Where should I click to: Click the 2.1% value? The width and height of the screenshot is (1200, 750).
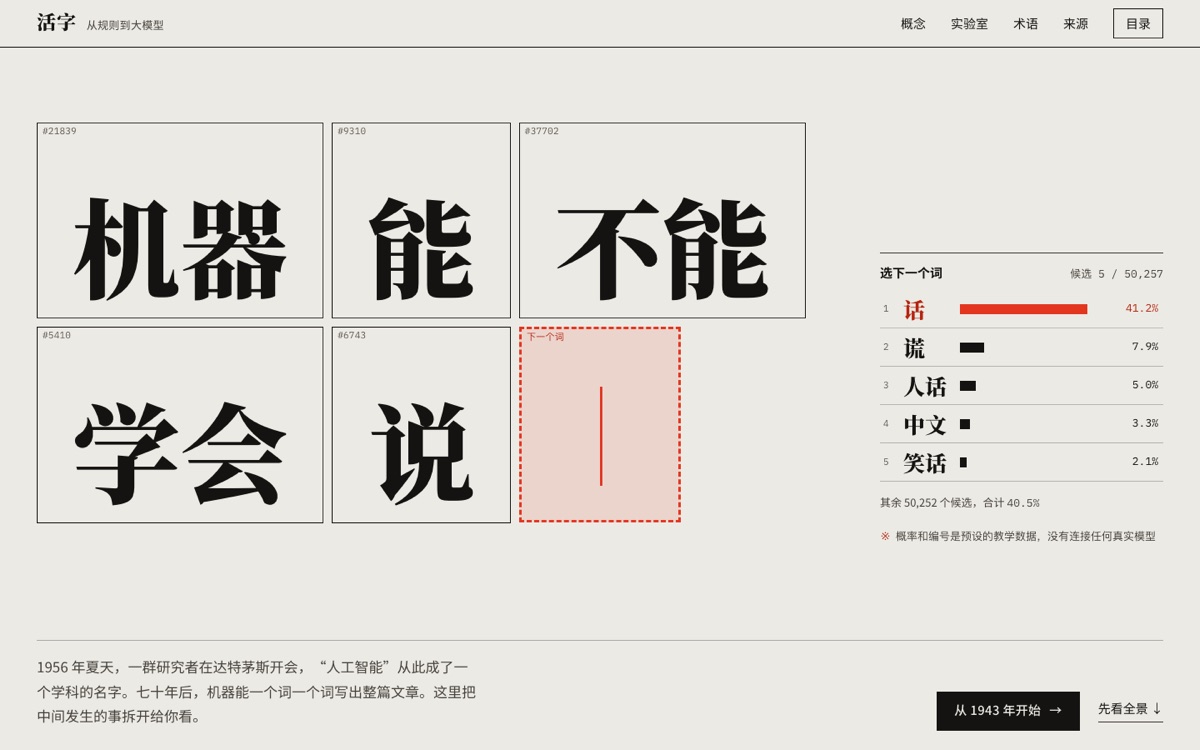point(1145,462)
